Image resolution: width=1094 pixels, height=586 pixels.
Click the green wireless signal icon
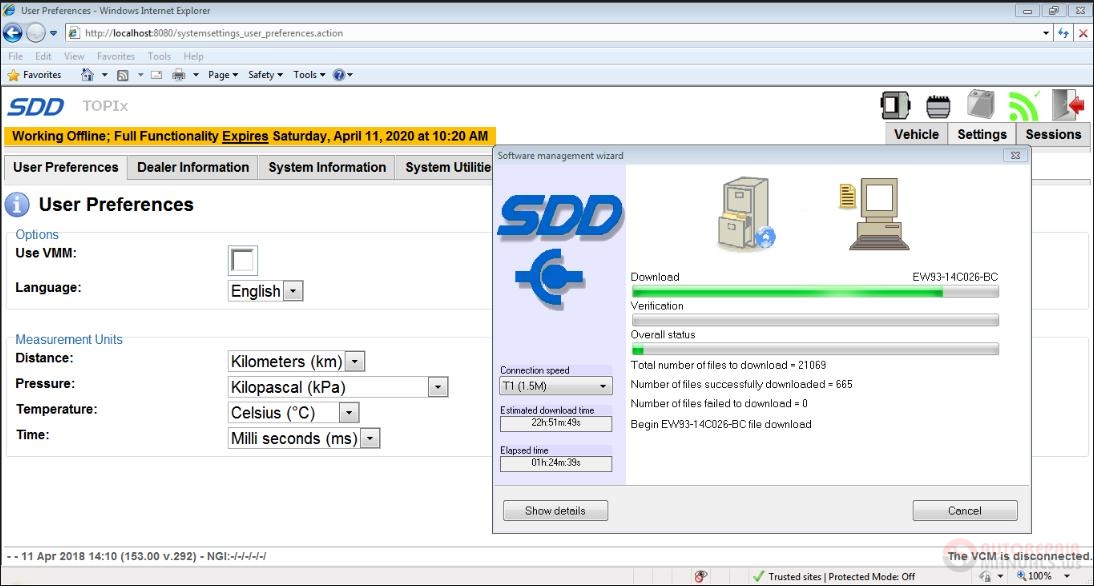tap(1022, 104)
